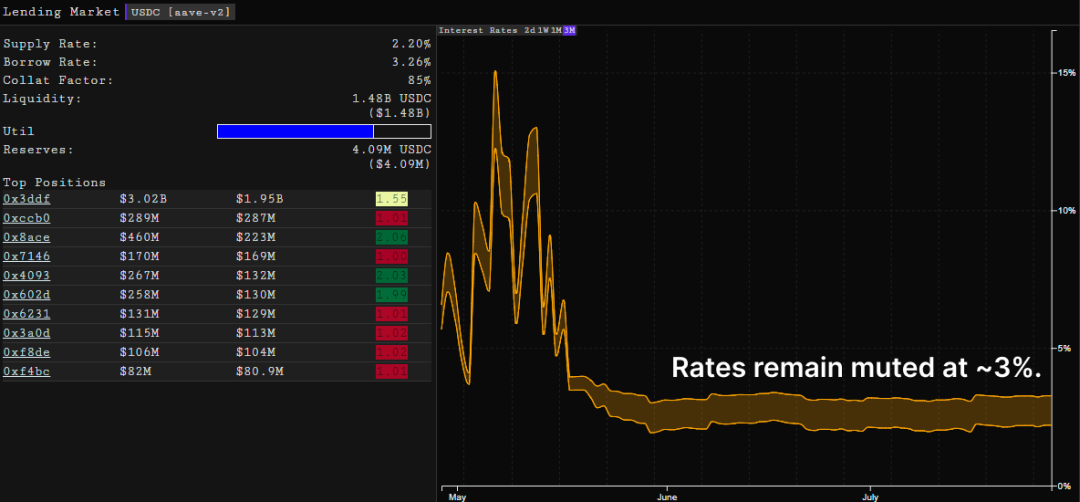Image resolution: width=1080 pixels, height=502 pixels.
Task: Click the yellow 1.55 health factor badge
Action: 392,199
